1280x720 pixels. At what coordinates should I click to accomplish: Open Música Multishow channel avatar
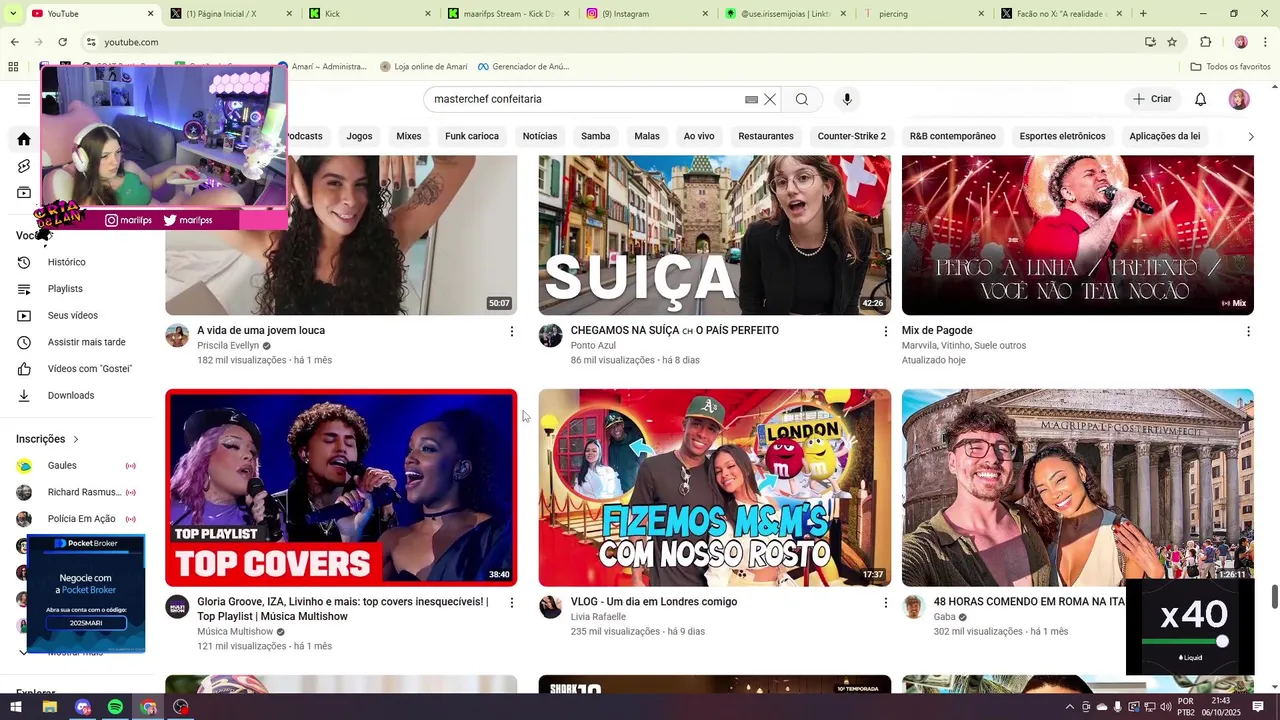[177, 607]
